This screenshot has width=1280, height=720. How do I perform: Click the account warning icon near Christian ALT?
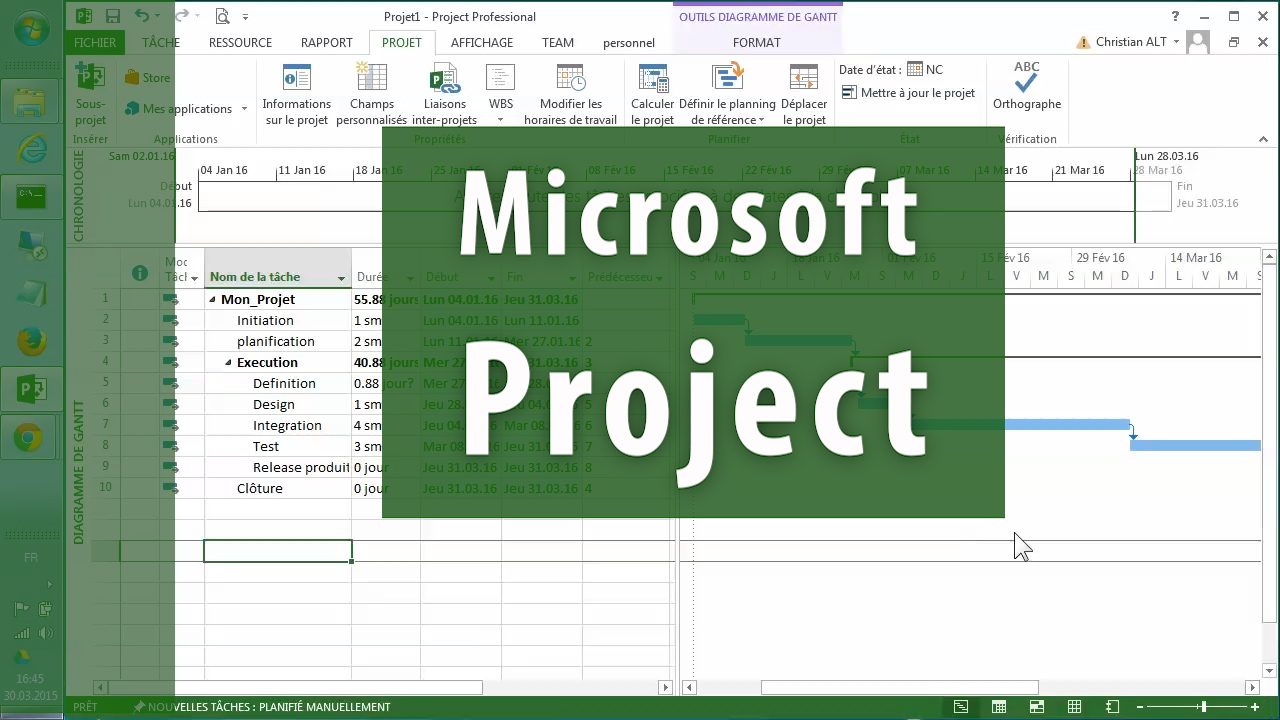pyautogui.click(x=1083, y=43)
